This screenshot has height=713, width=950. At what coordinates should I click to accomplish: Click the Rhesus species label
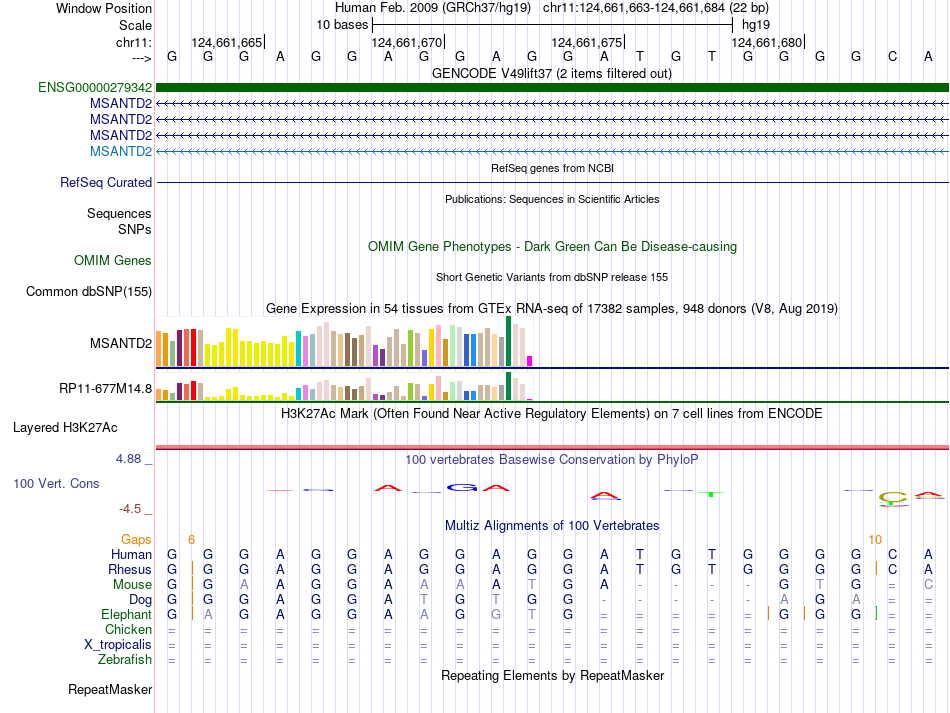[130, 569]
